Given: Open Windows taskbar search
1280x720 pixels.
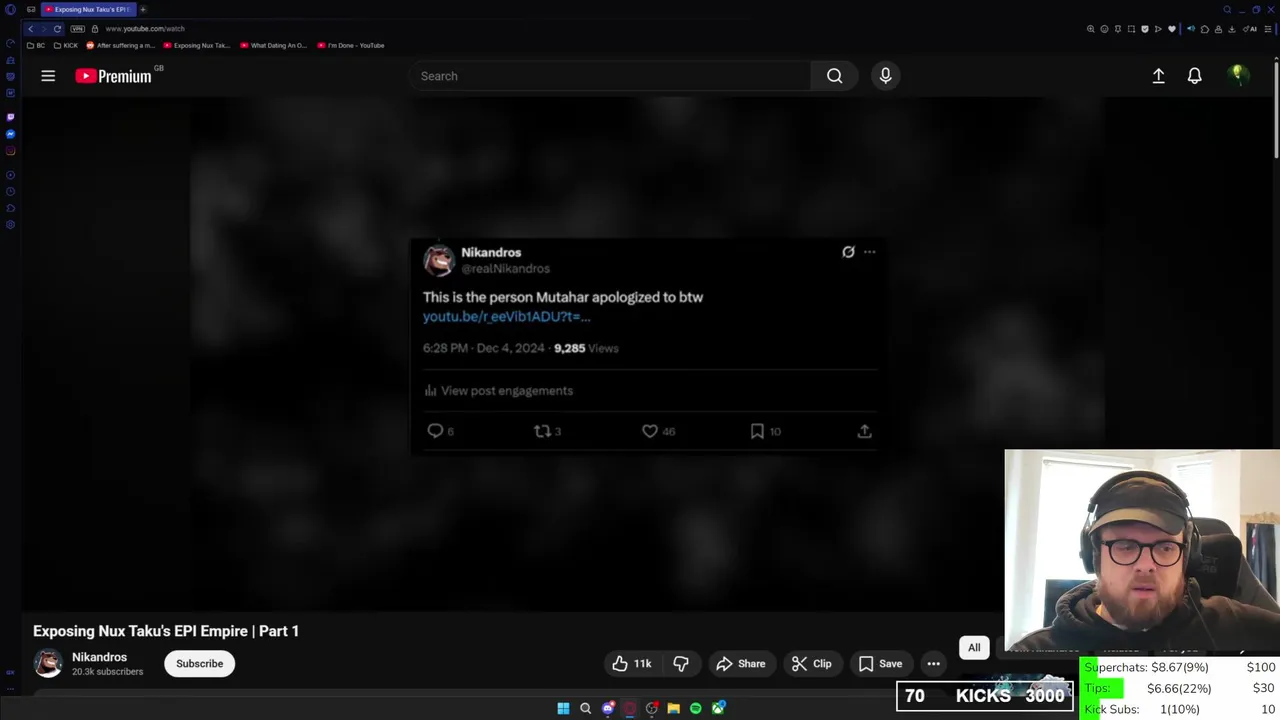Looking at the screenshot, I should (x=585, y=708).
